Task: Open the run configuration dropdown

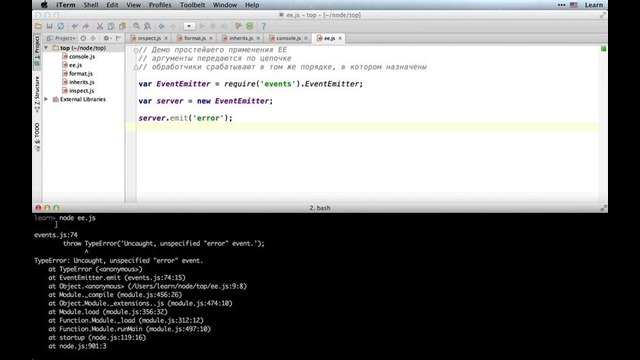Action: (x=189, y=26)
